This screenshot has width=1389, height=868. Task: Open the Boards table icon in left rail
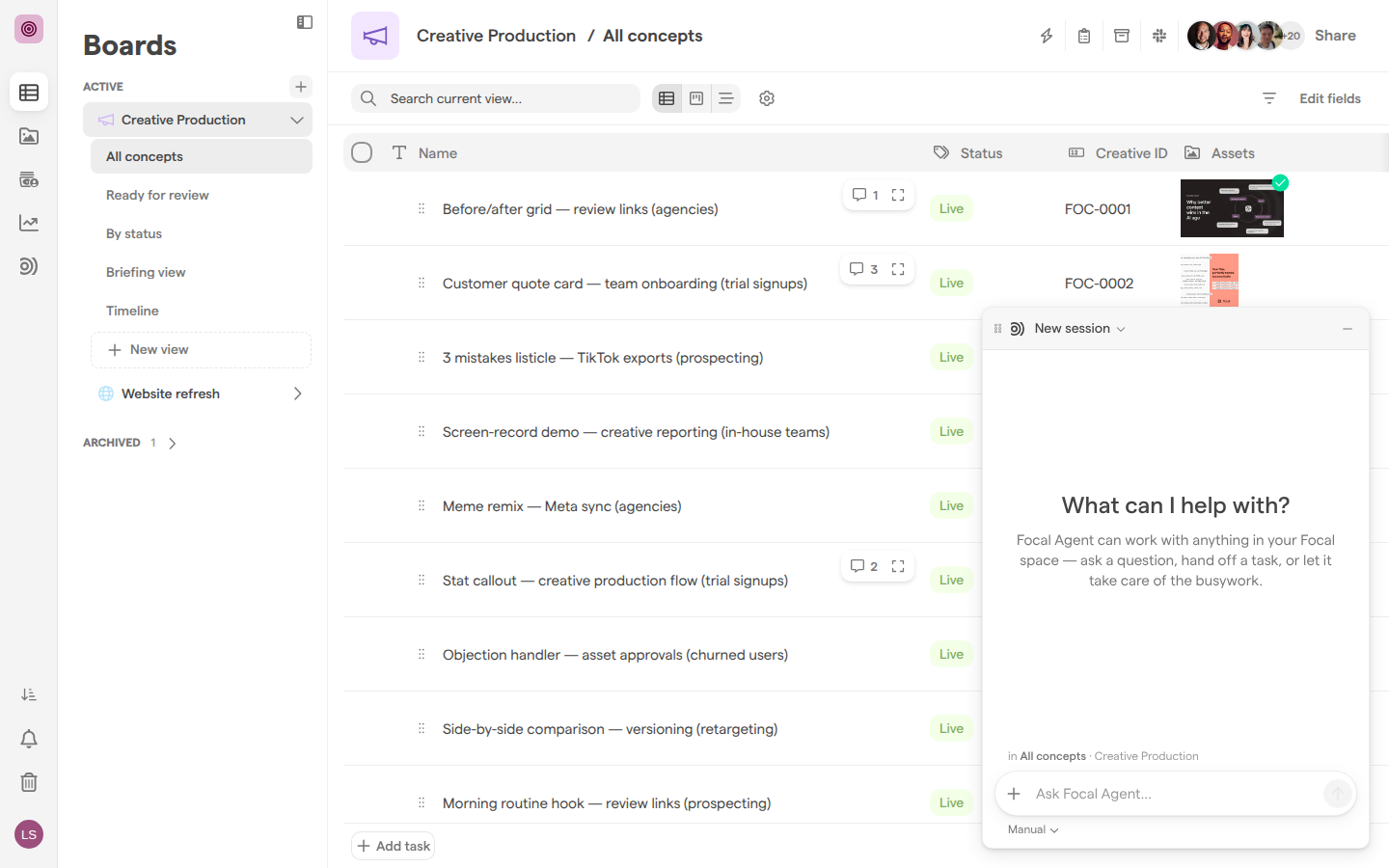tap(29, 93)
